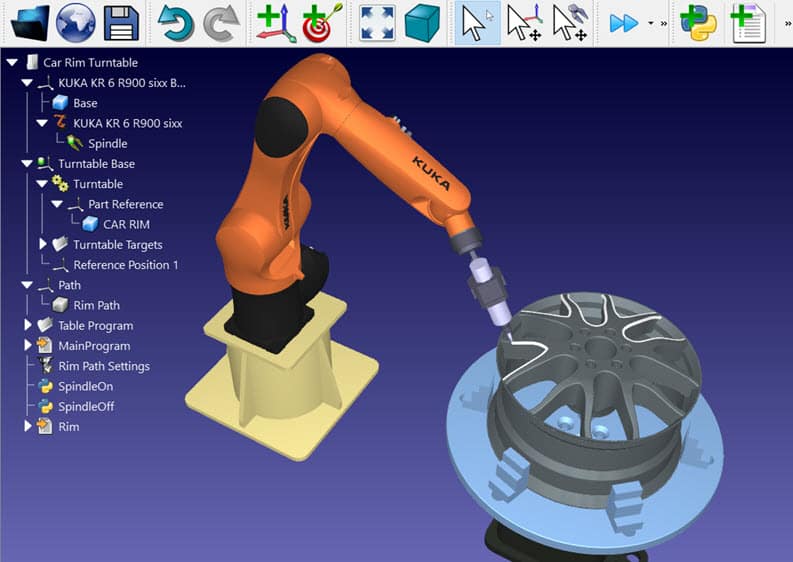Expand the Turntable Targets node

point(43,245)
